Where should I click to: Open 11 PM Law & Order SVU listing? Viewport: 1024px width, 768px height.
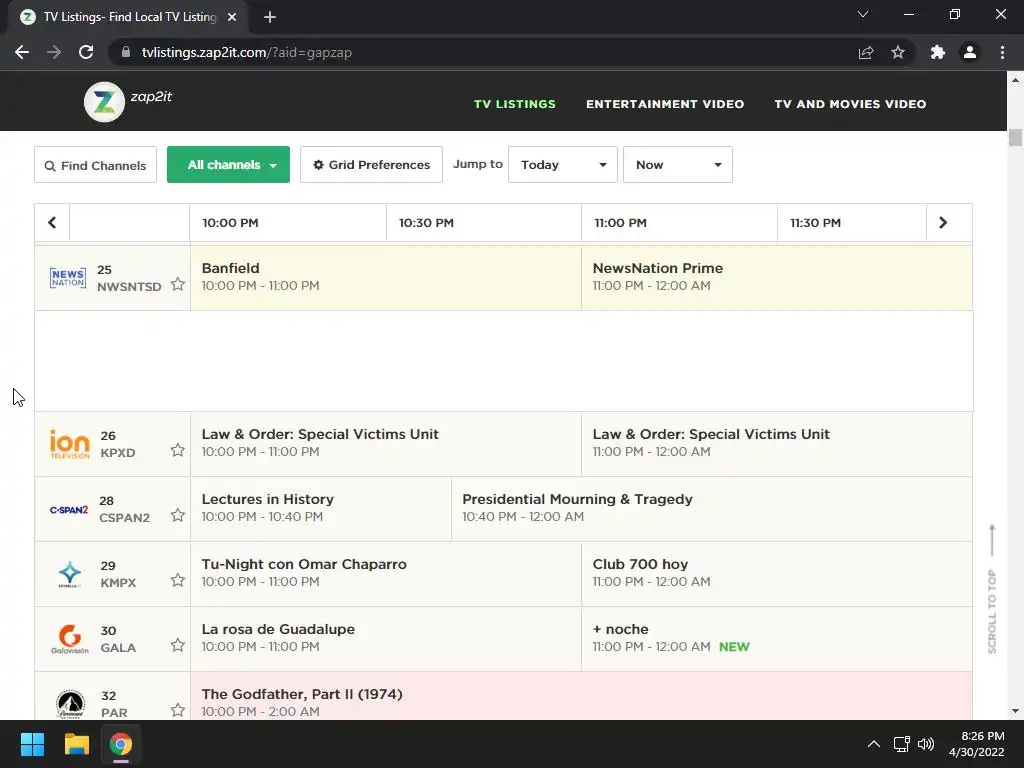[776, 444]
